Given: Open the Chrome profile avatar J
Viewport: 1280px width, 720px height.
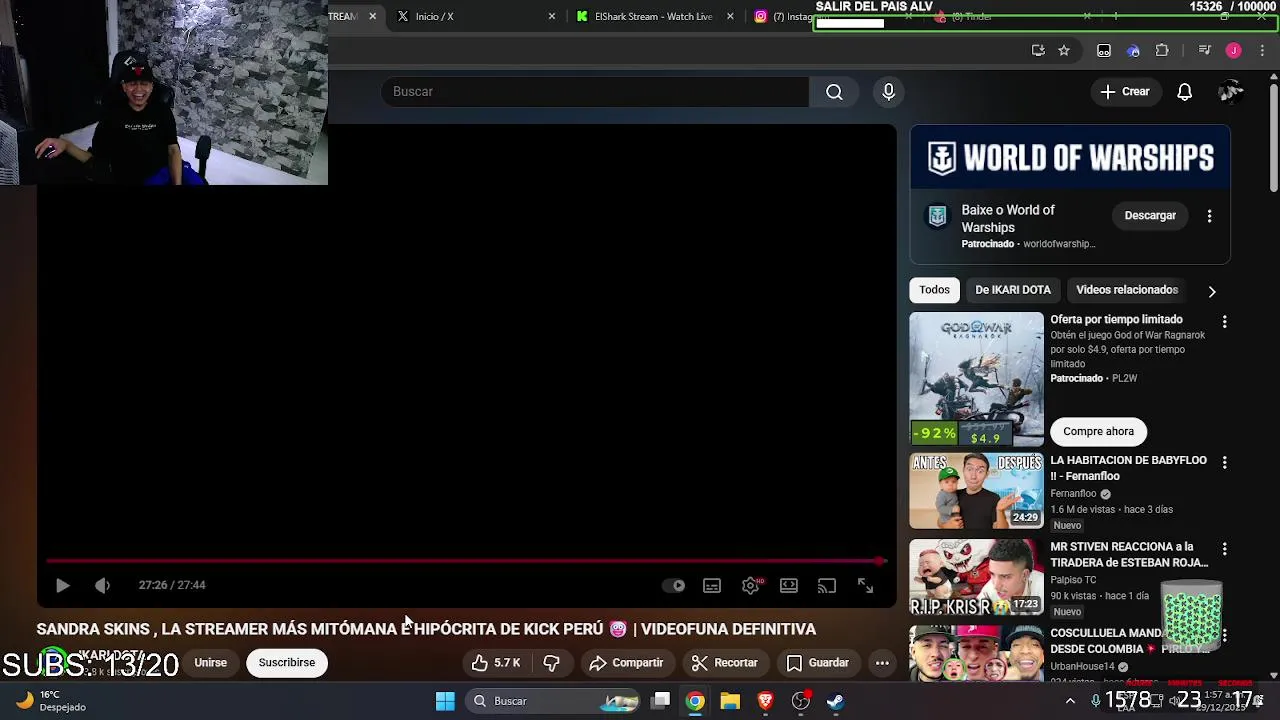Looking at the screenshot, I should [1234, 51].
